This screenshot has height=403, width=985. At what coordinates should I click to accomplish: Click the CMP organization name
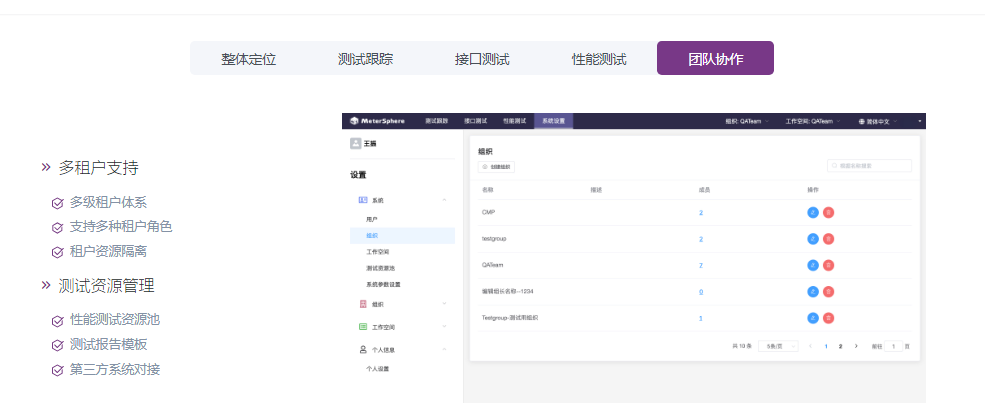coord(488,213)
